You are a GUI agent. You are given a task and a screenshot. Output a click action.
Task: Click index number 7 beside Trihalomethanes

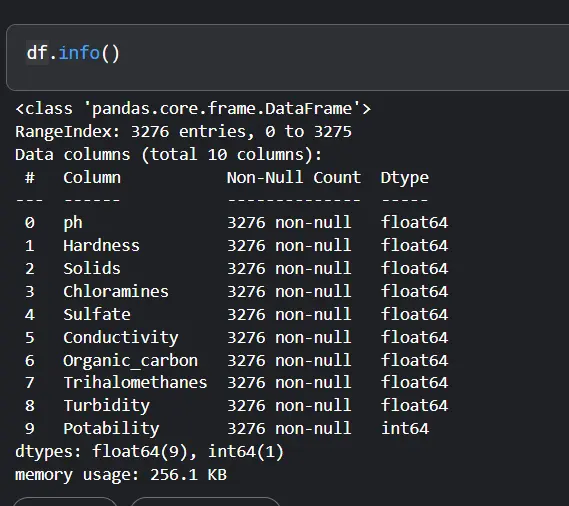tap(30, 383)
